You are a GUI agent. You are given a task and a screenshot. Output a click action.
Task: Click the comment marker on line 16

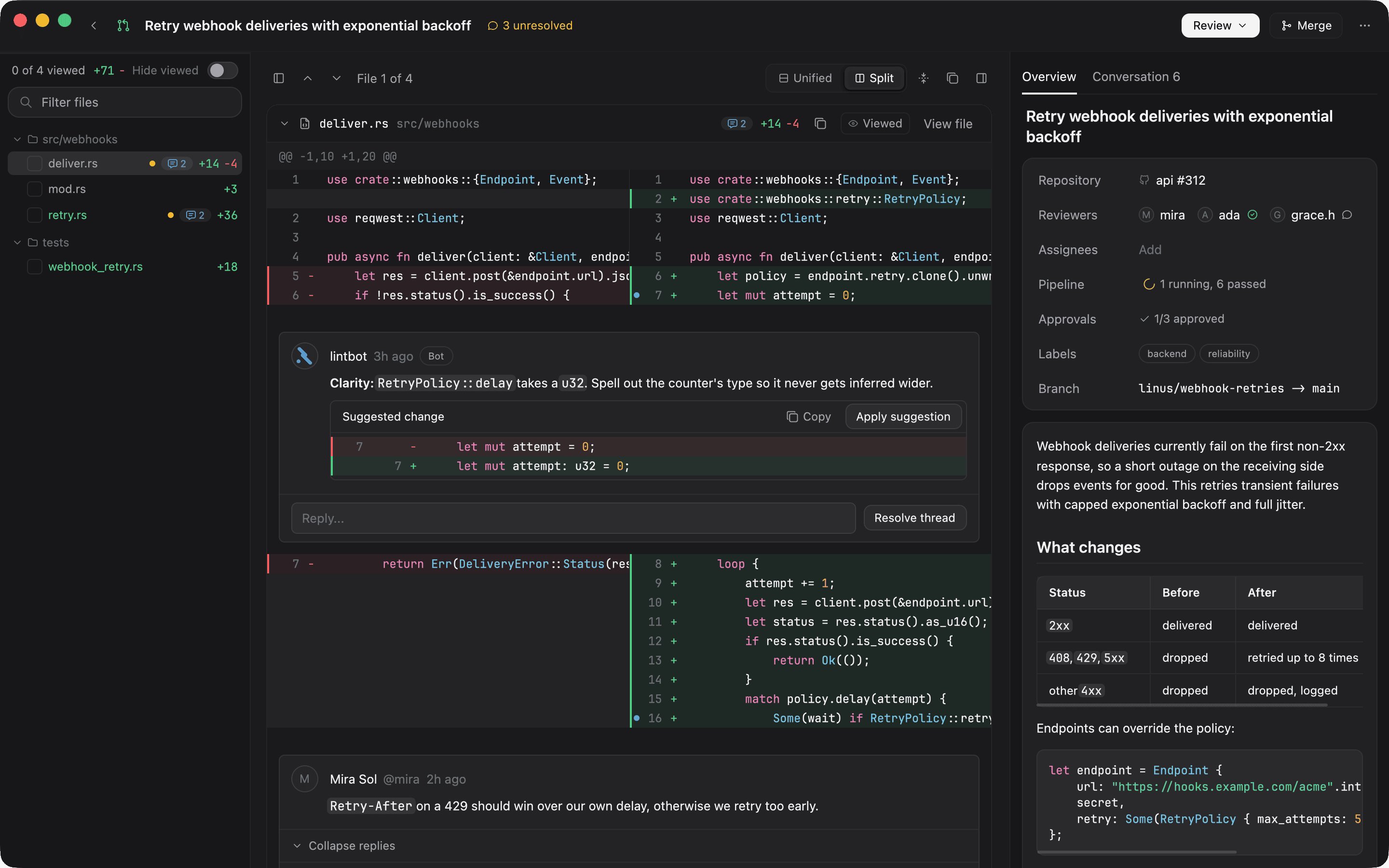click(637, 718)
